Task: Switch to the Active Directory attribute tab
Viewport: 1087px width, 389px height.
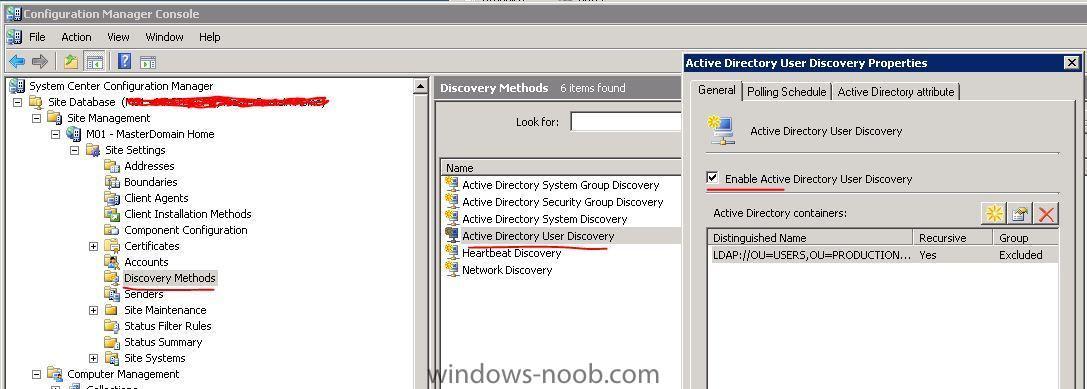Action: point(896,92)
